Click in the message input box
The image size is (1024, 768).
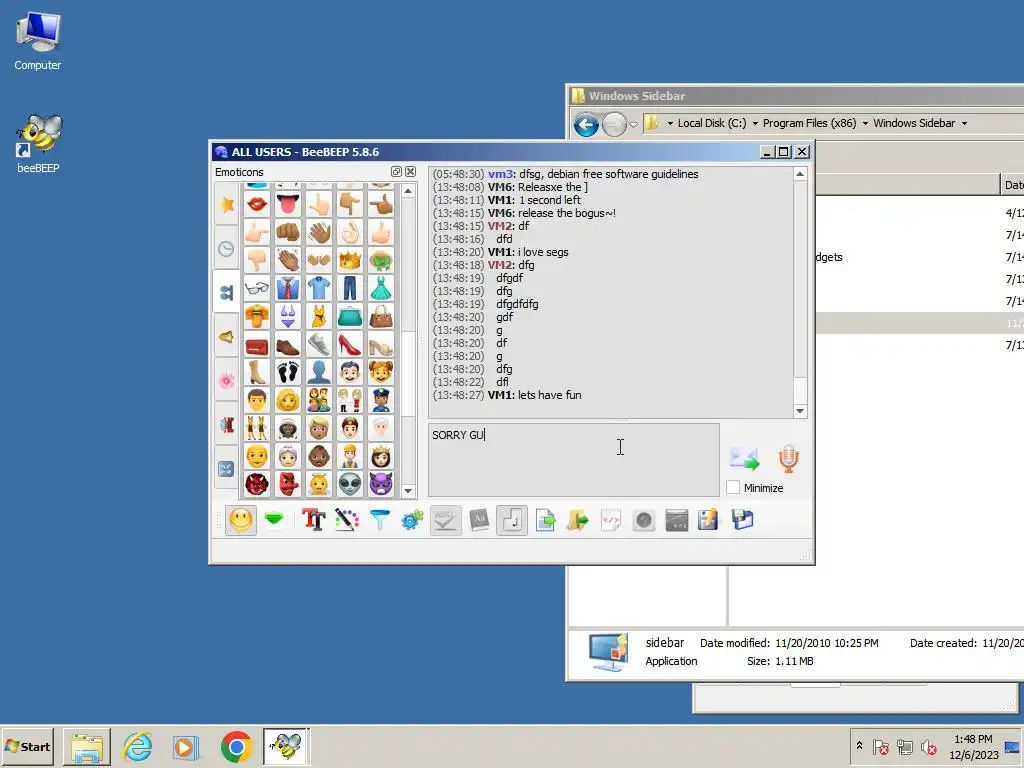573,460
